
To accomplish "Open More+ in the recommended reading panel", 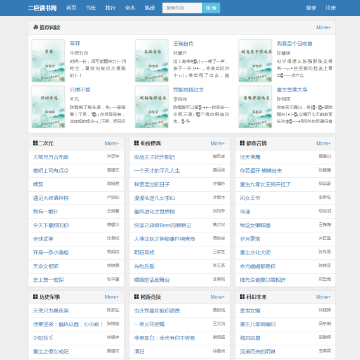I will tap(323, 27).
